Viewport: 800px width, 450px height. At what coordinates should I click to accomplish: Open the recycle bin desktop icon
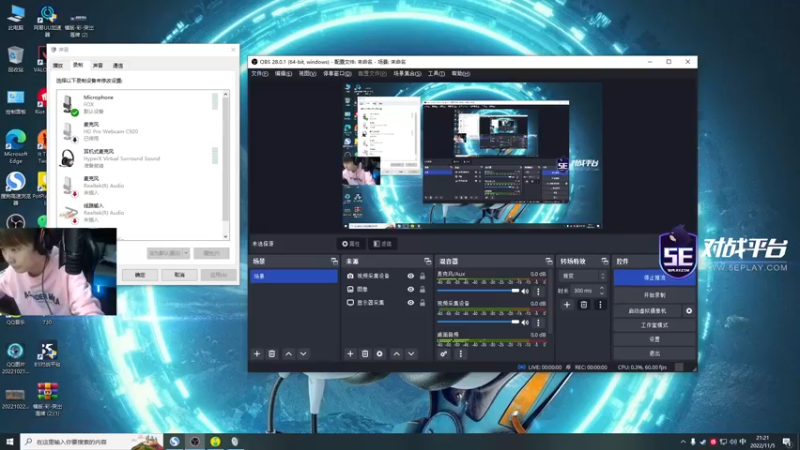pos(16,59)
